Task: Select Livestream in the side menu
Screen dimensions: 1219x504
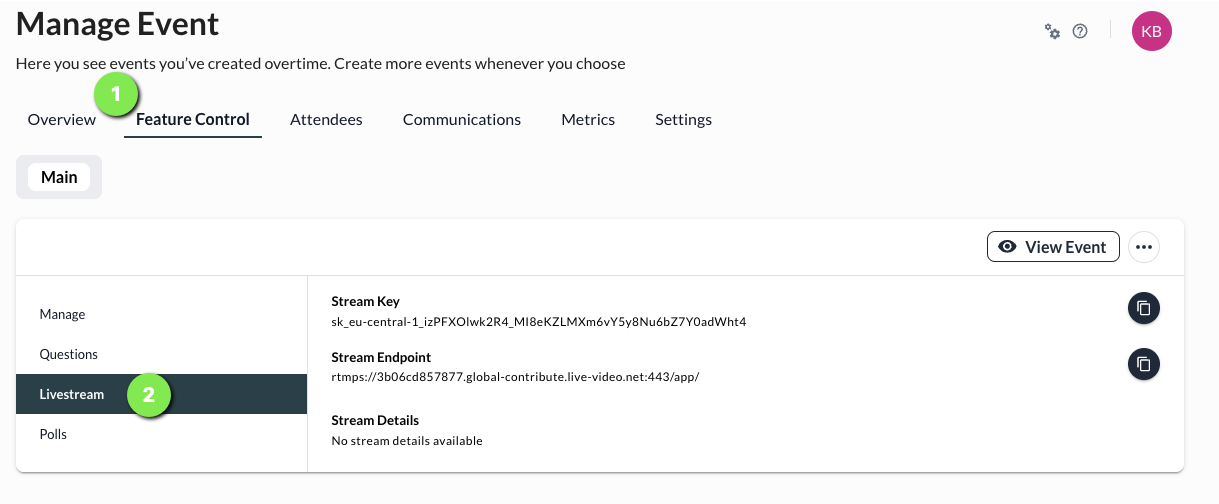Action: 72,394
